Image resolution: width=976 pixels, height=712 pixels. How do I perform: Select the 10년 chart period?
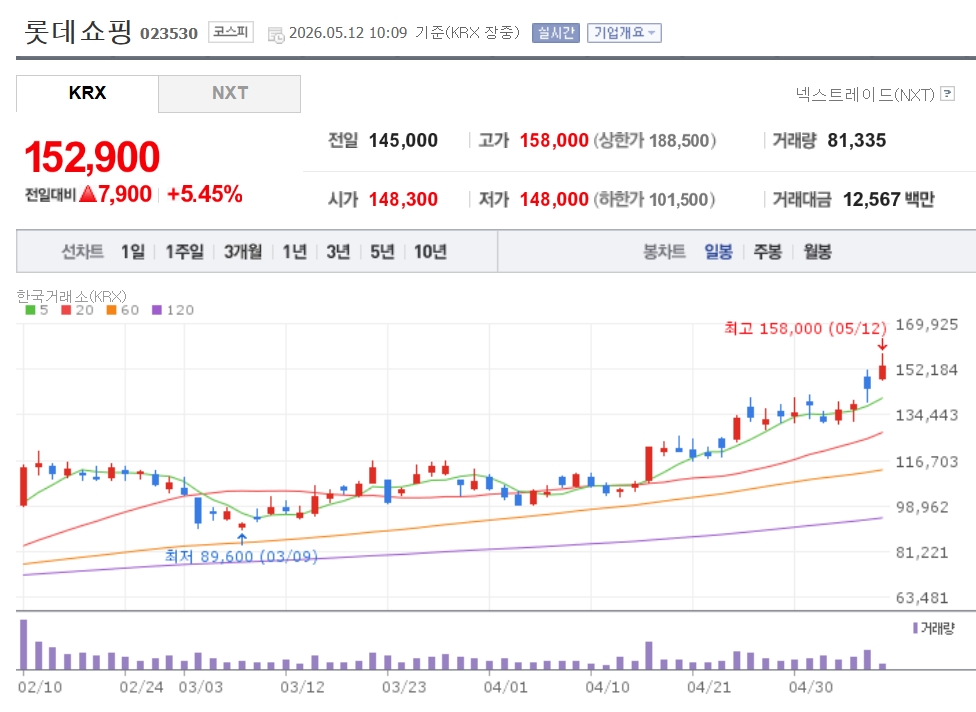pos(430,251)
